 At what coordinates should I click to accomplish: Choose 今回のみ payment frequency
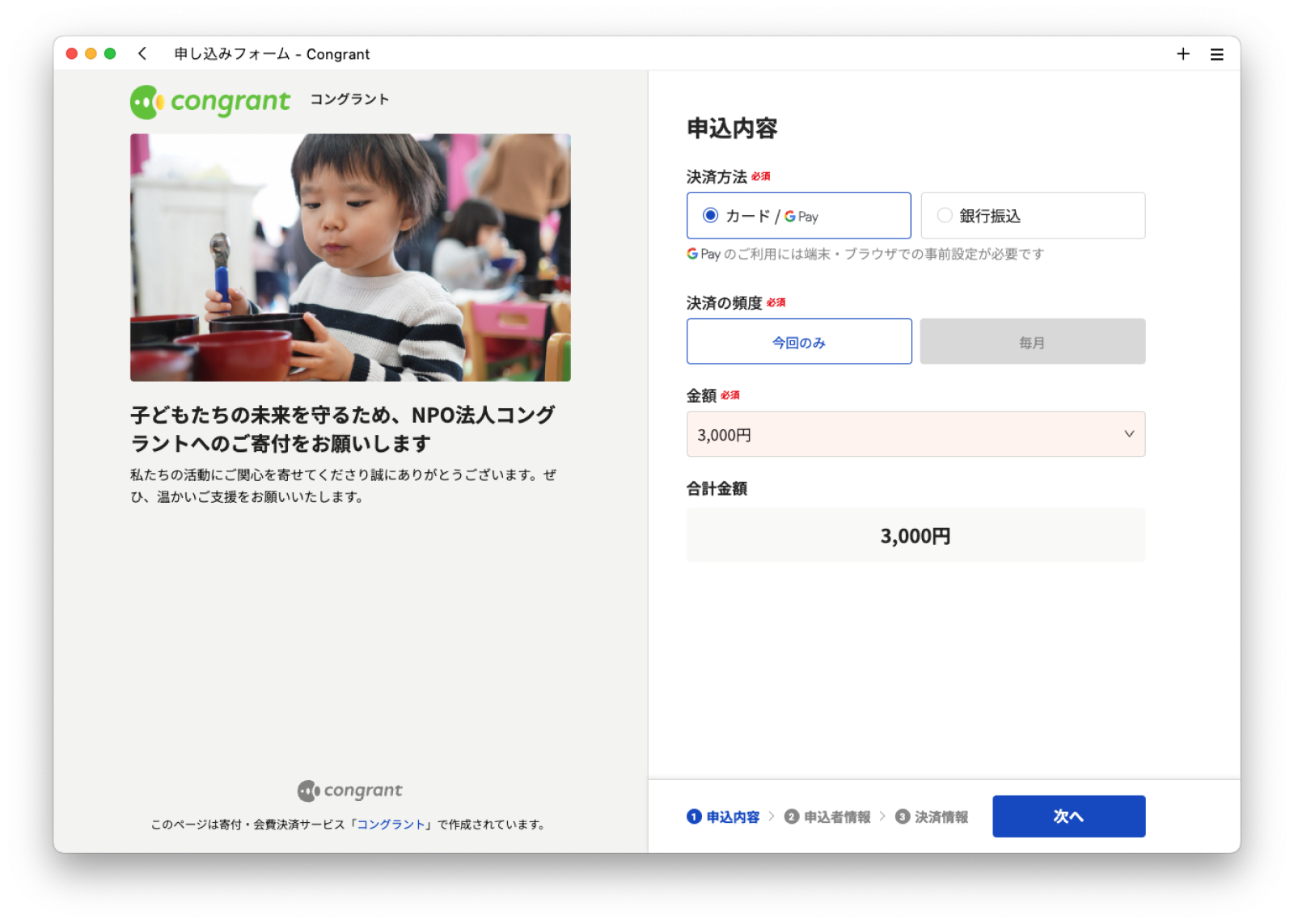click(x=799, y=342)
